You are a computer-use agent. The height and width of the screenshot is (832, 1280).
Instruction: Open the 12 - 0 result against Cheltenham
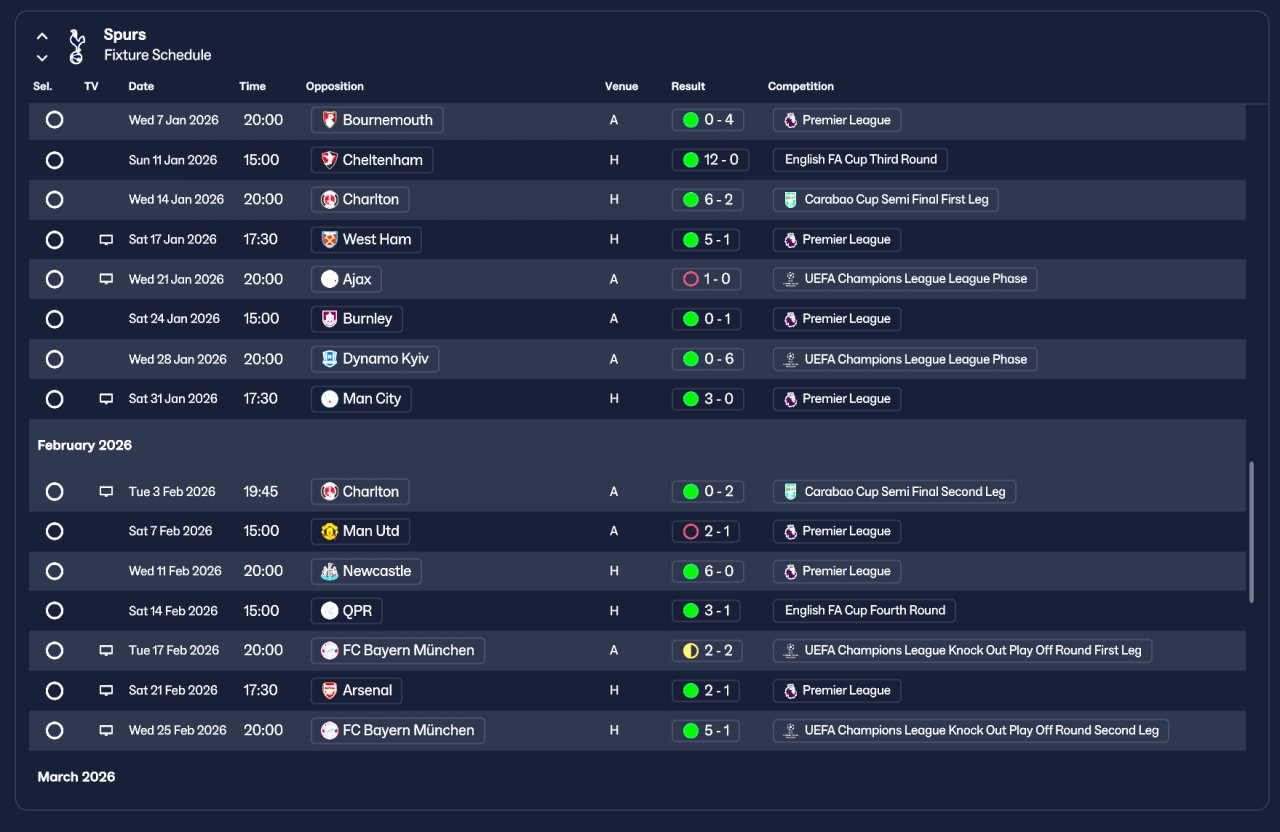(x=711, y=160)
